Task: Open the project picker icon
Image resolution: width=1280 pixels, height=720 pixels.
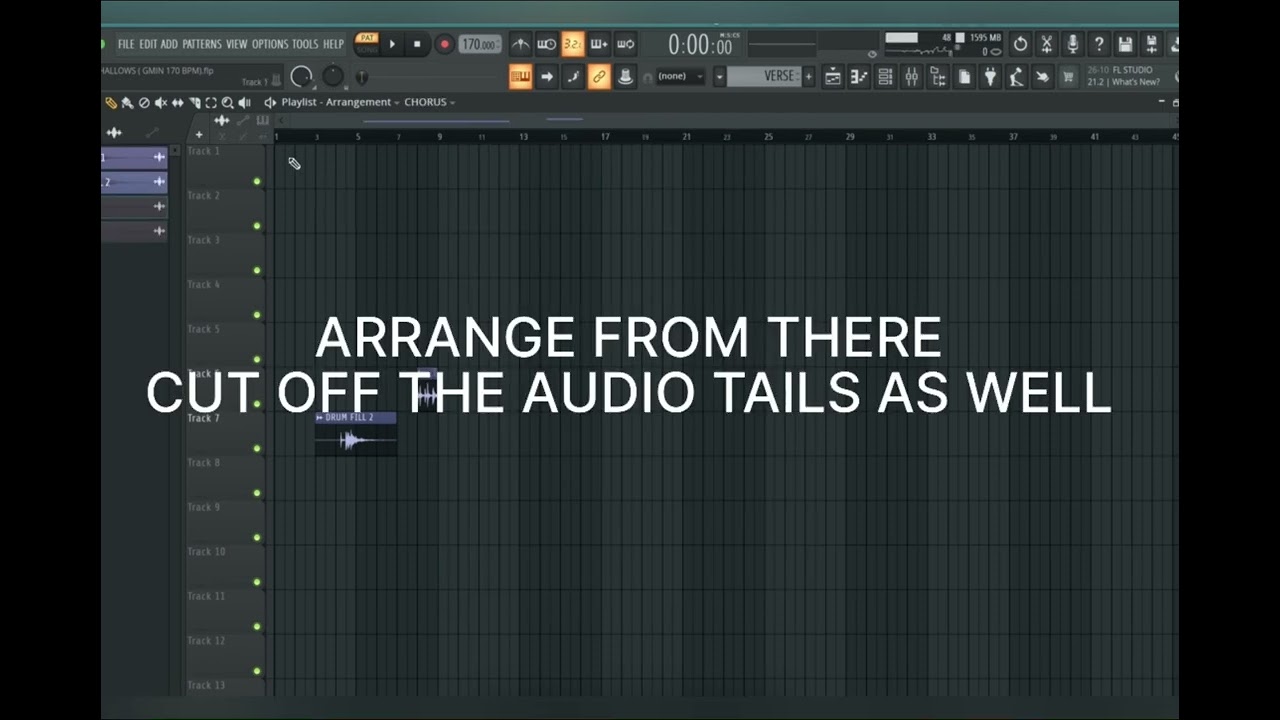Action: coord(964,76)
